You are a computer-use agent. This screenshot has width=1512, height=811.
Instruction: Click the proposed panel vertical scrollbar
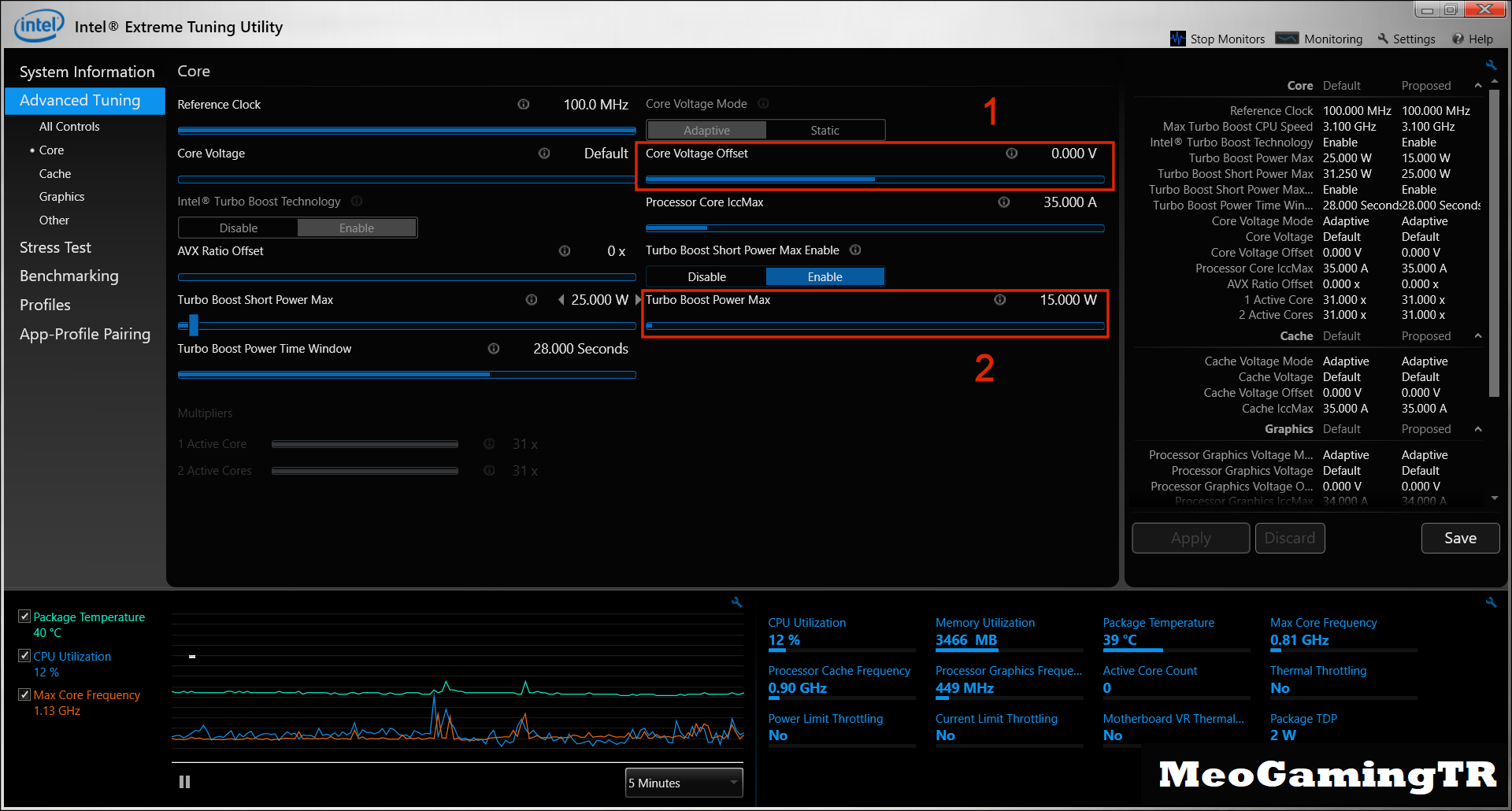coord(1495,243)
